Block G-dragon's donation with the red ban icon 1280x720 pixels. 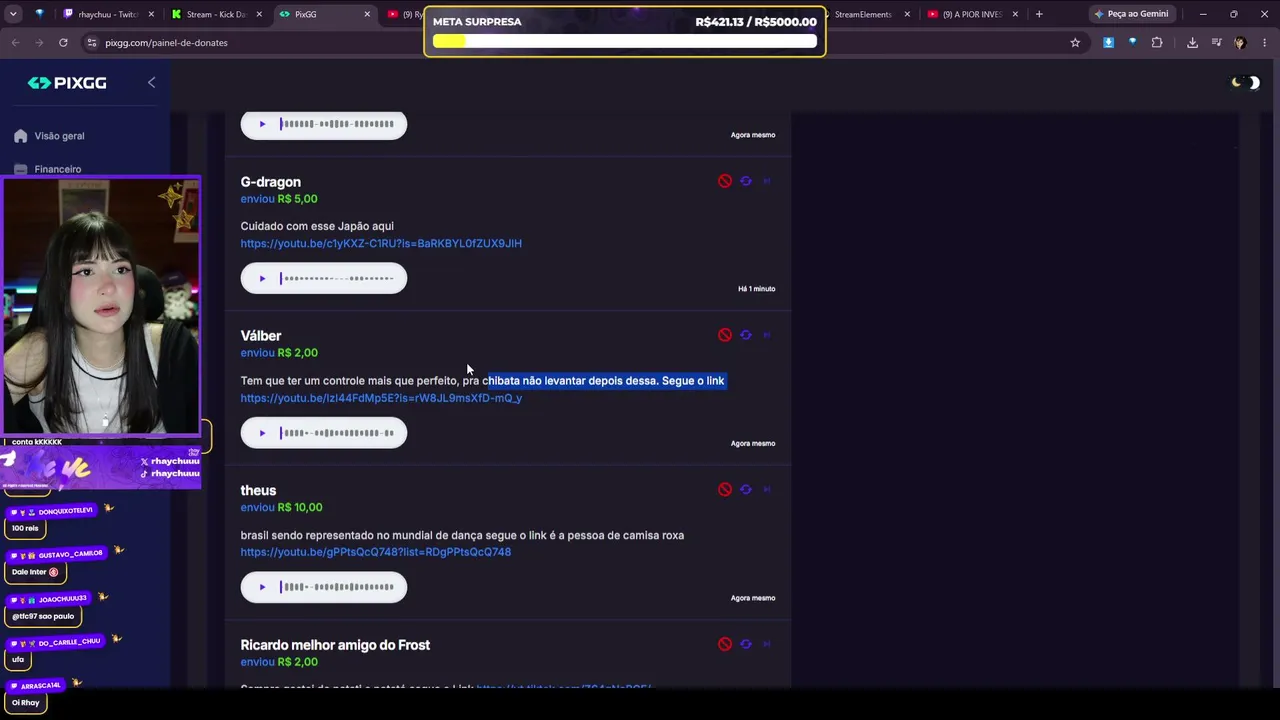click(x=725, y=181)
